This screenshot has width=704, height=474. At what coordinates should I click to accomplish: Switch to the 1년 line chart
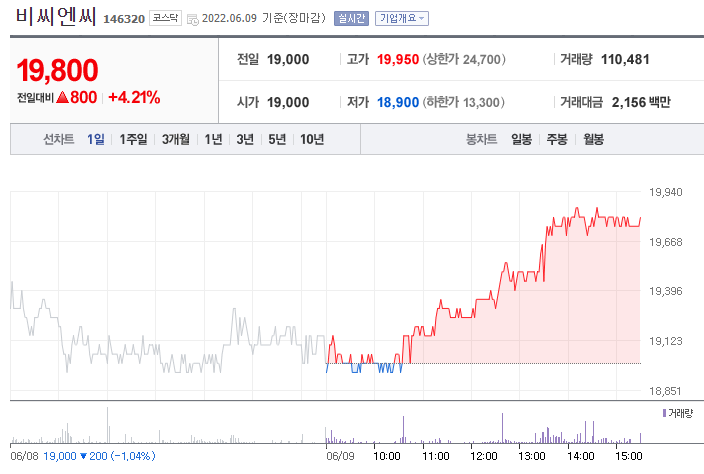pyautogui.click(x=213, y=139)
